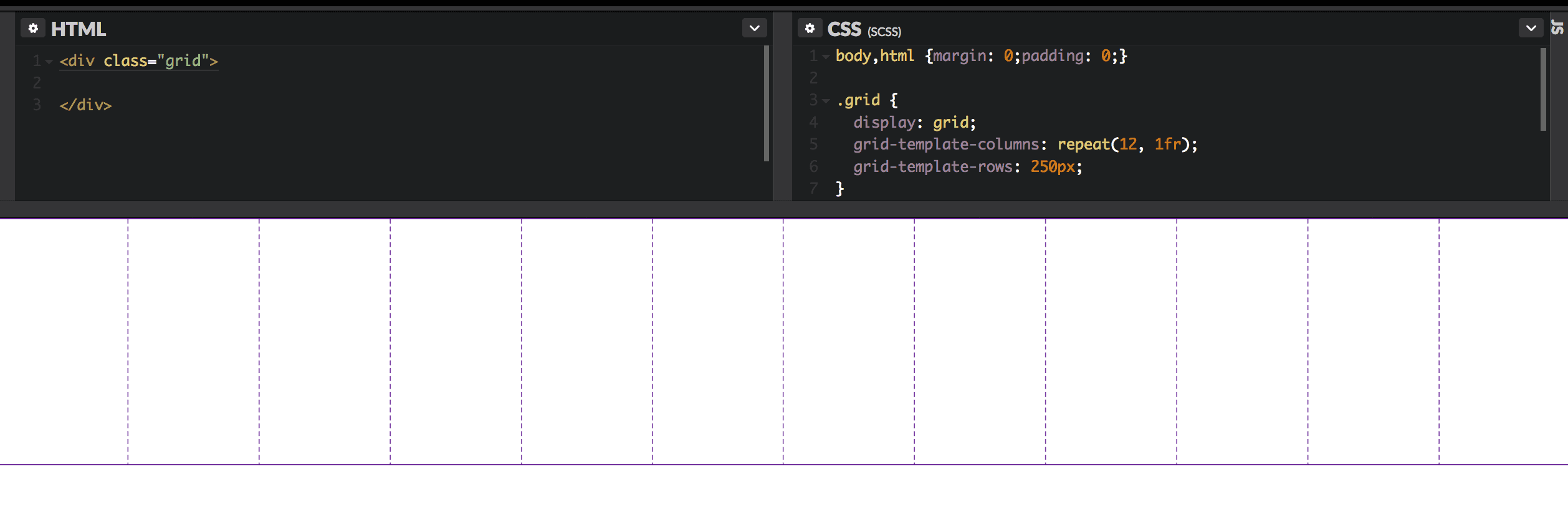1568x517 pixels.
Task: Click the body,html selector text
Action: click(874, 56)
